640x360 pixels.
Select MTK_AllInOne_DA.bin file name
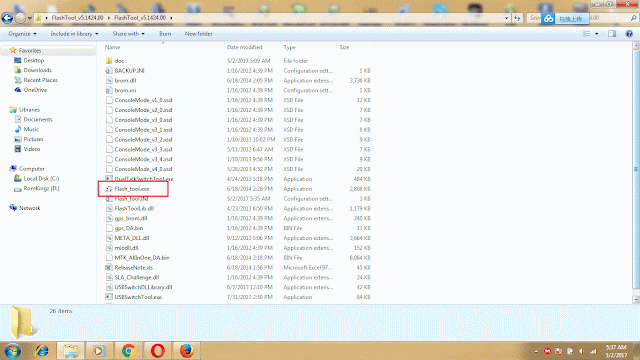(142, 258)
